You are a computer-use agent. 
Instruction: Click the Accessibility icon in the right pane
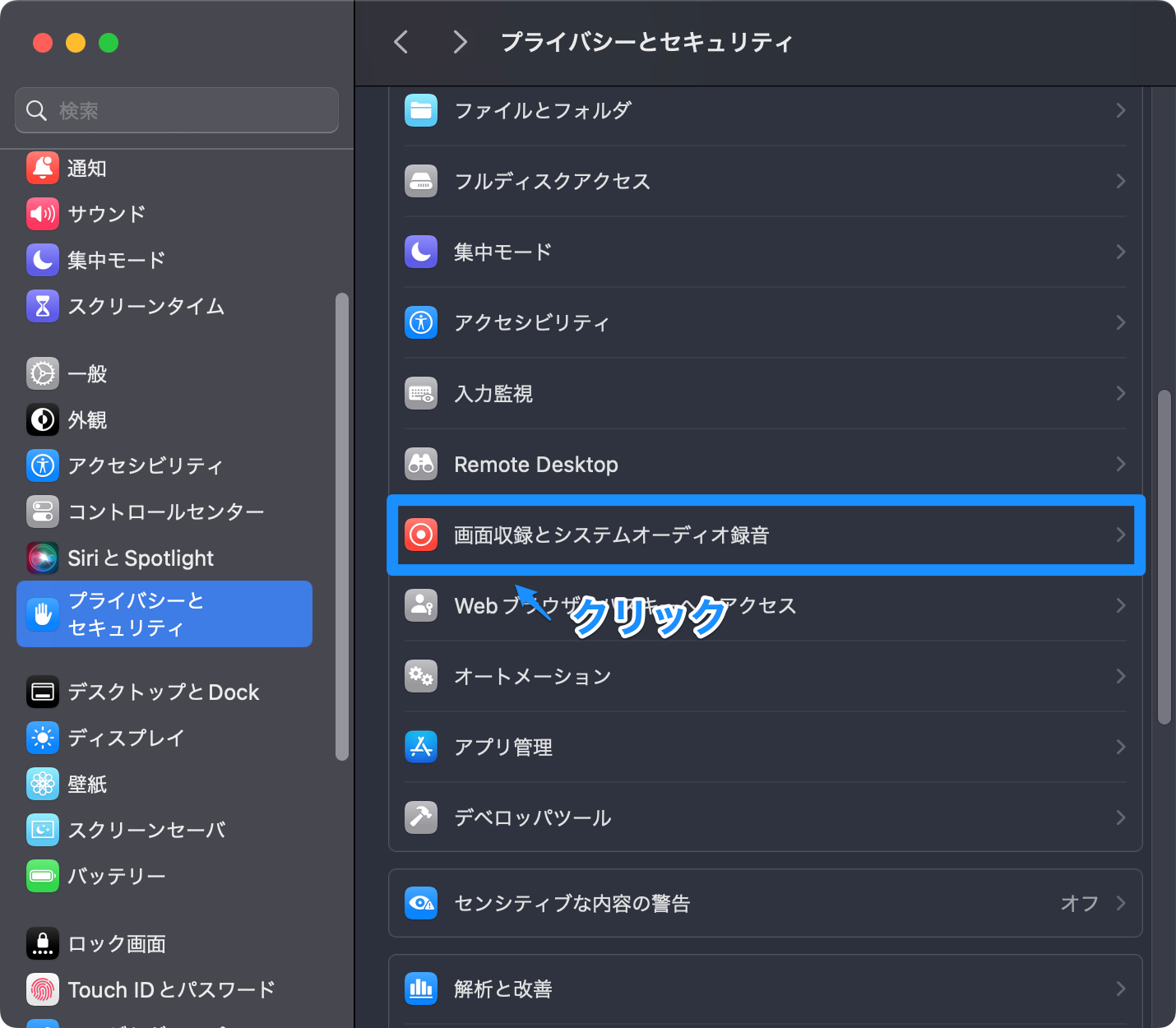(421, 322)
